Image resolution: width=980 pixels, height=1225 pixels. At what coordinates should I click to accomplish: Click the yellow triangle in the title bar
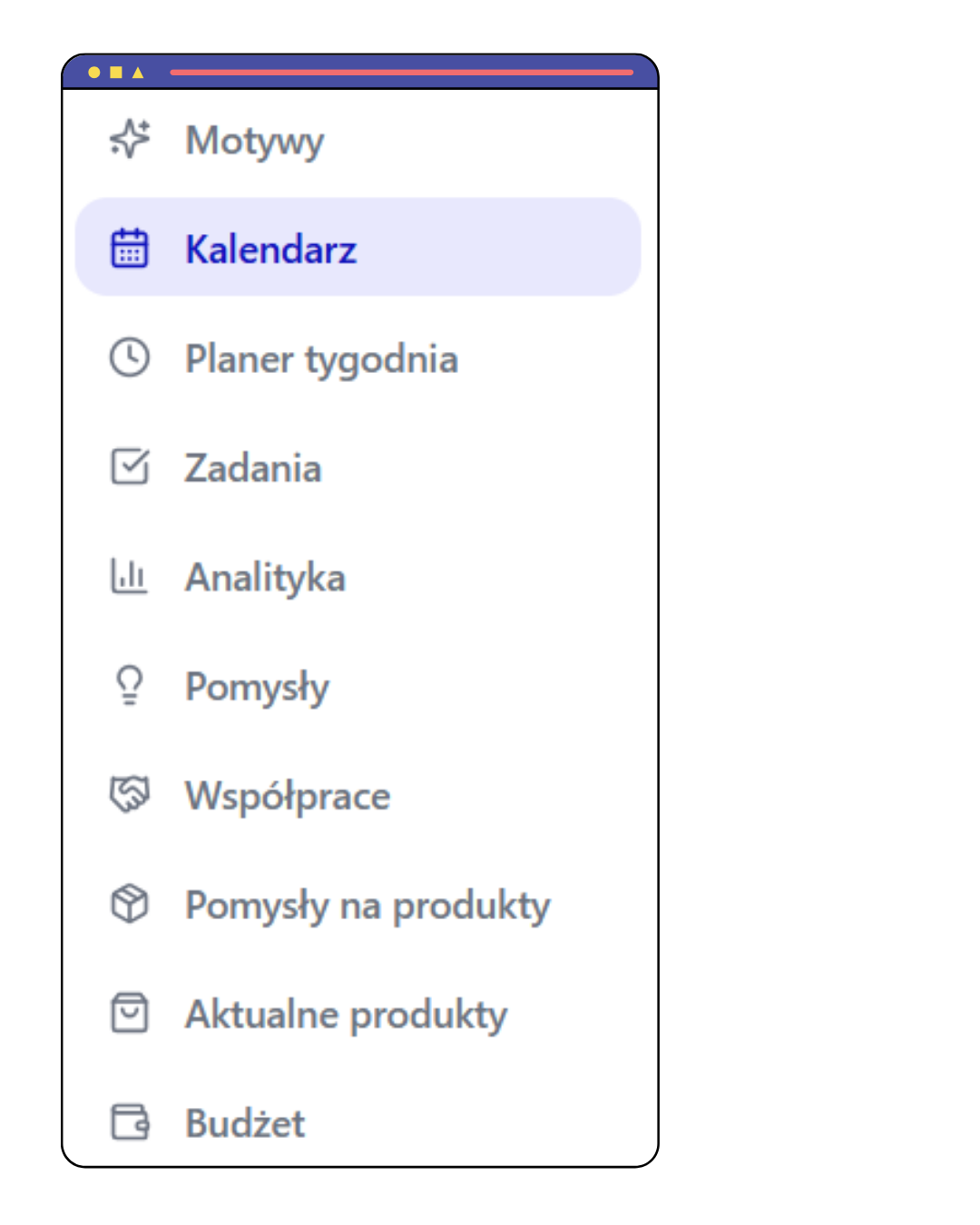(137, 72)
